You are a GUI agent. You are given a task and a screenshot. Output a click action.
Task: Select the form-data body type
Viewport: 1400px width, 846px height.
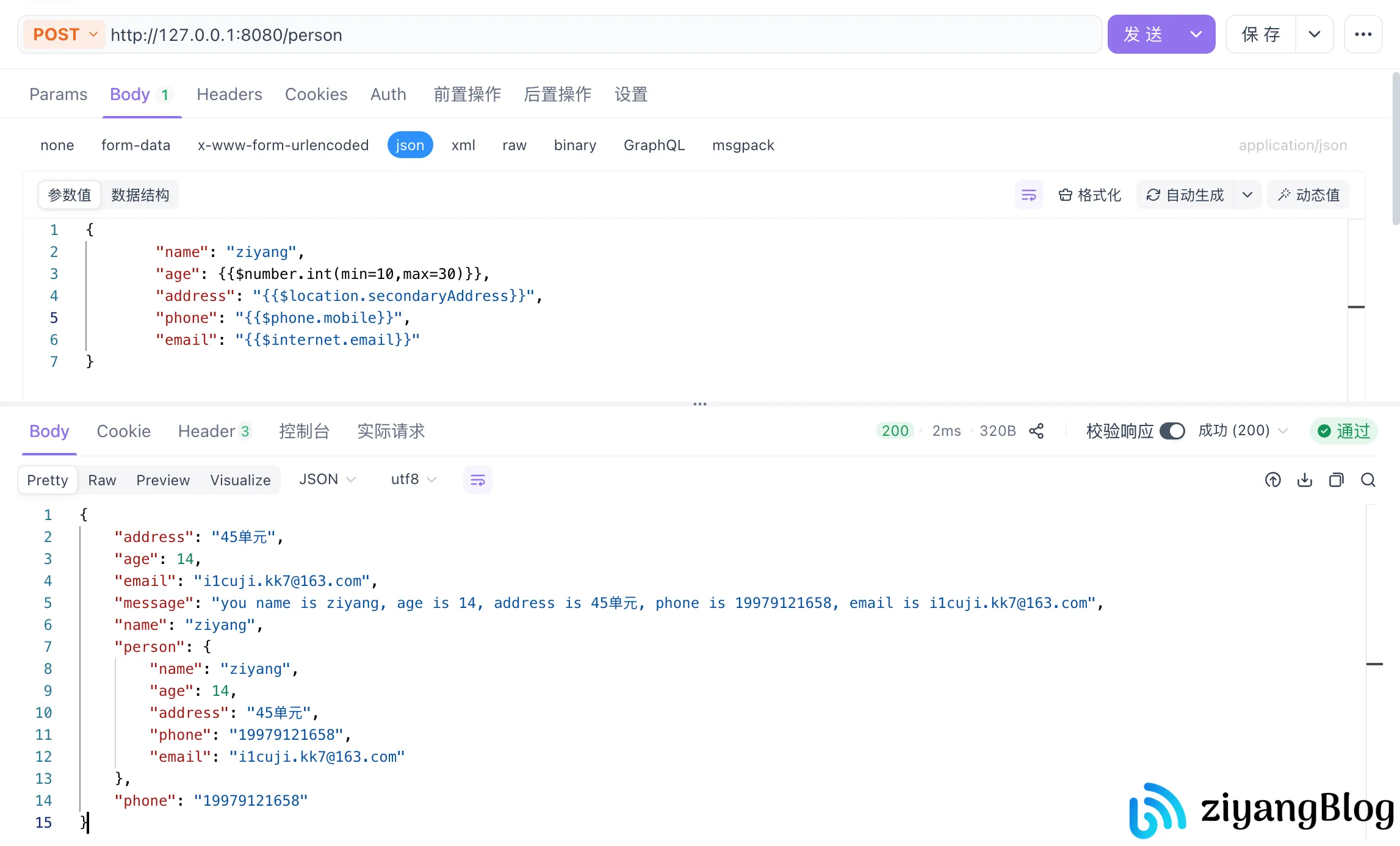[135, 145]
